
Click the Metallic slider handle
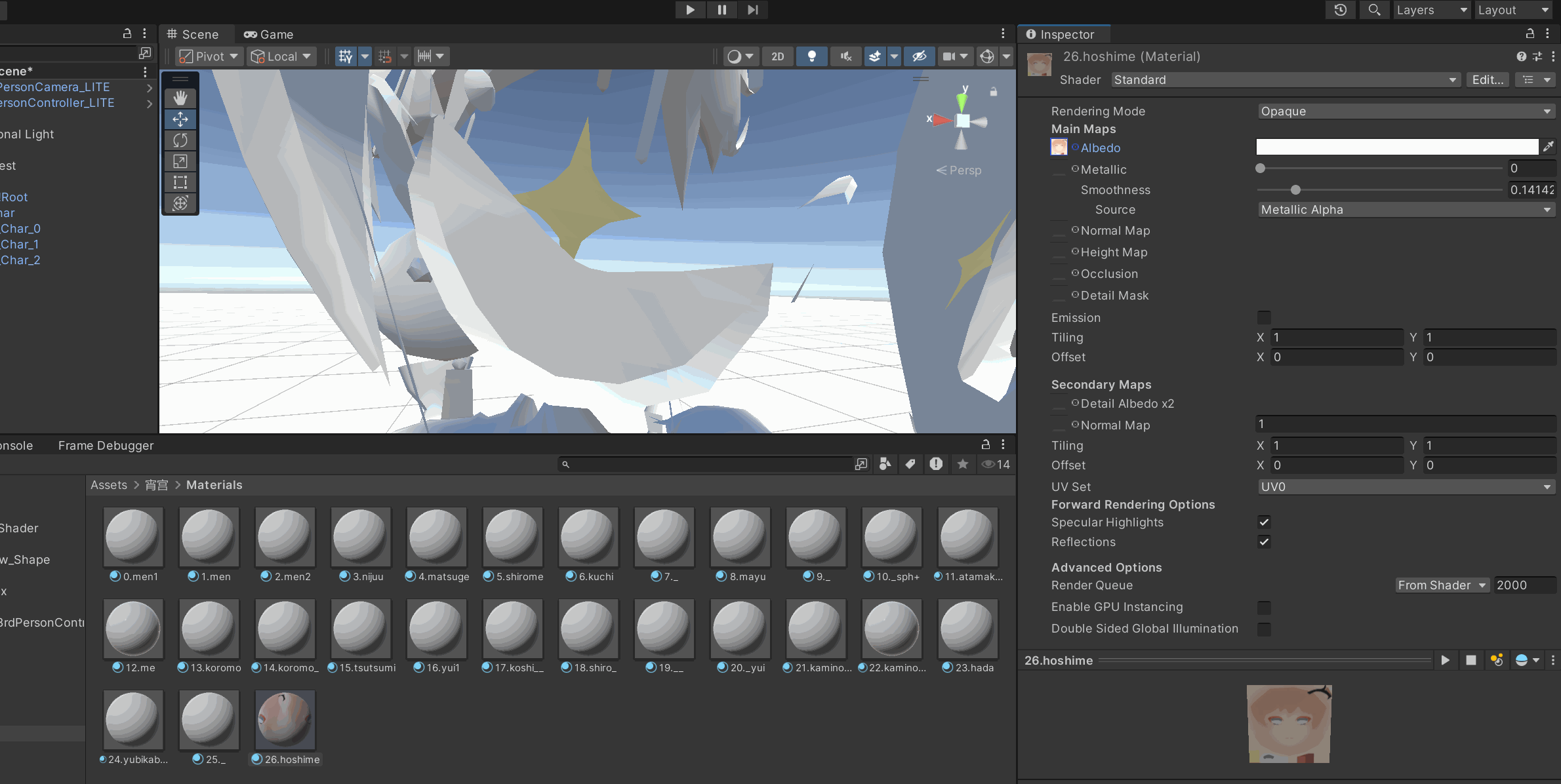pos(1260,168)
